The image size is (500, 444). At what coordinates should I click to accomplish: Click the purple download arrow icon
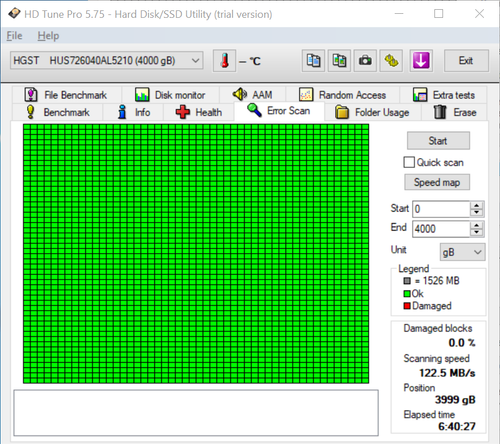click(421, 61)
